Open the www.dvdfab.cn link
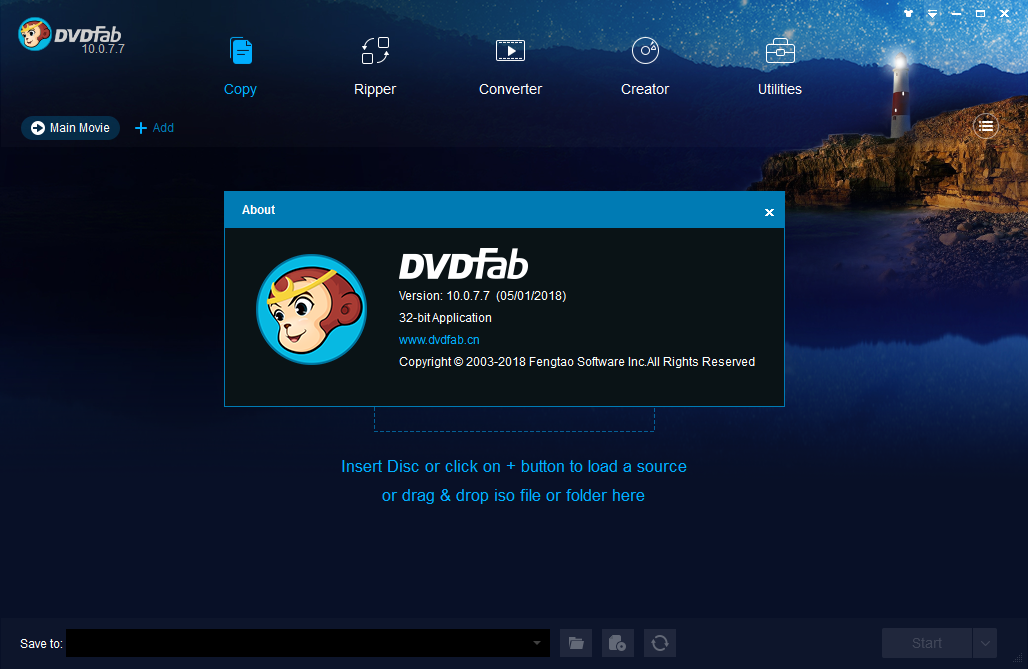The height and width of the screenshot is (669, 1028). click(439, 340)
